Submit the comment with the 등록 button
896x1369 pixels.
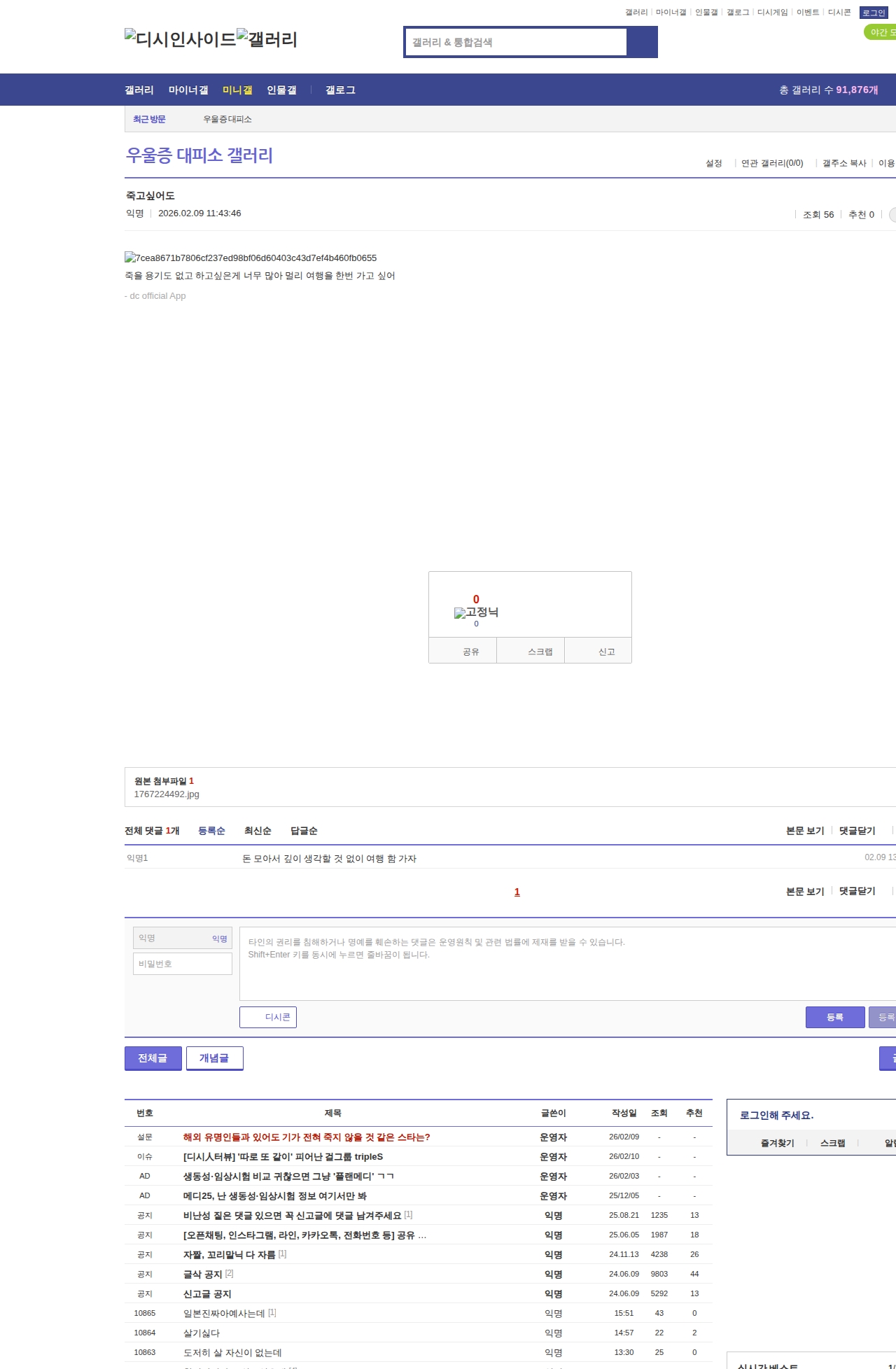[x=834, y=1017]
